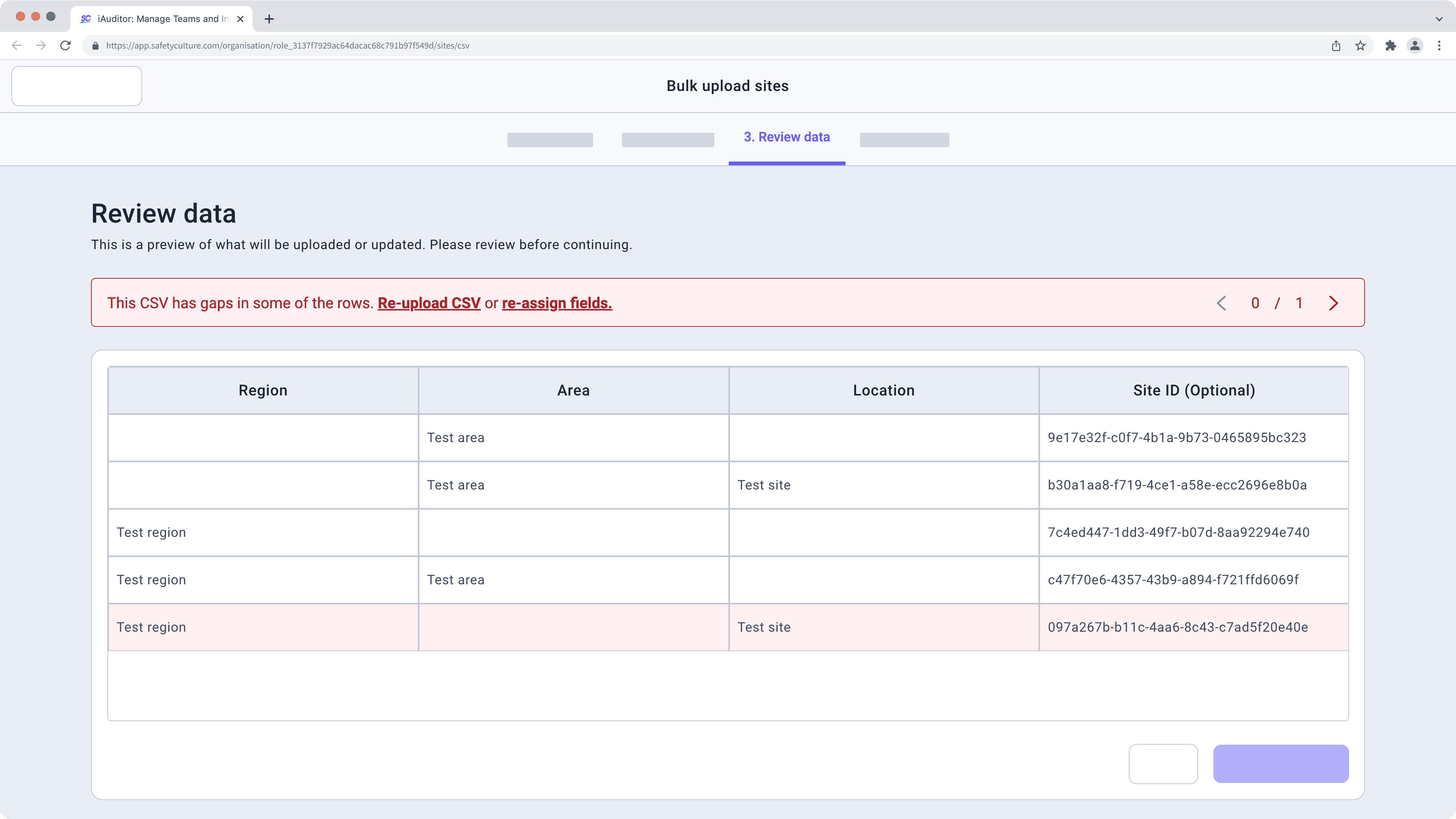The height and width of the screenshot is (819, 1456).
Task: Click the SafetyCulture favicon on the tab
Action: [86, 19]
